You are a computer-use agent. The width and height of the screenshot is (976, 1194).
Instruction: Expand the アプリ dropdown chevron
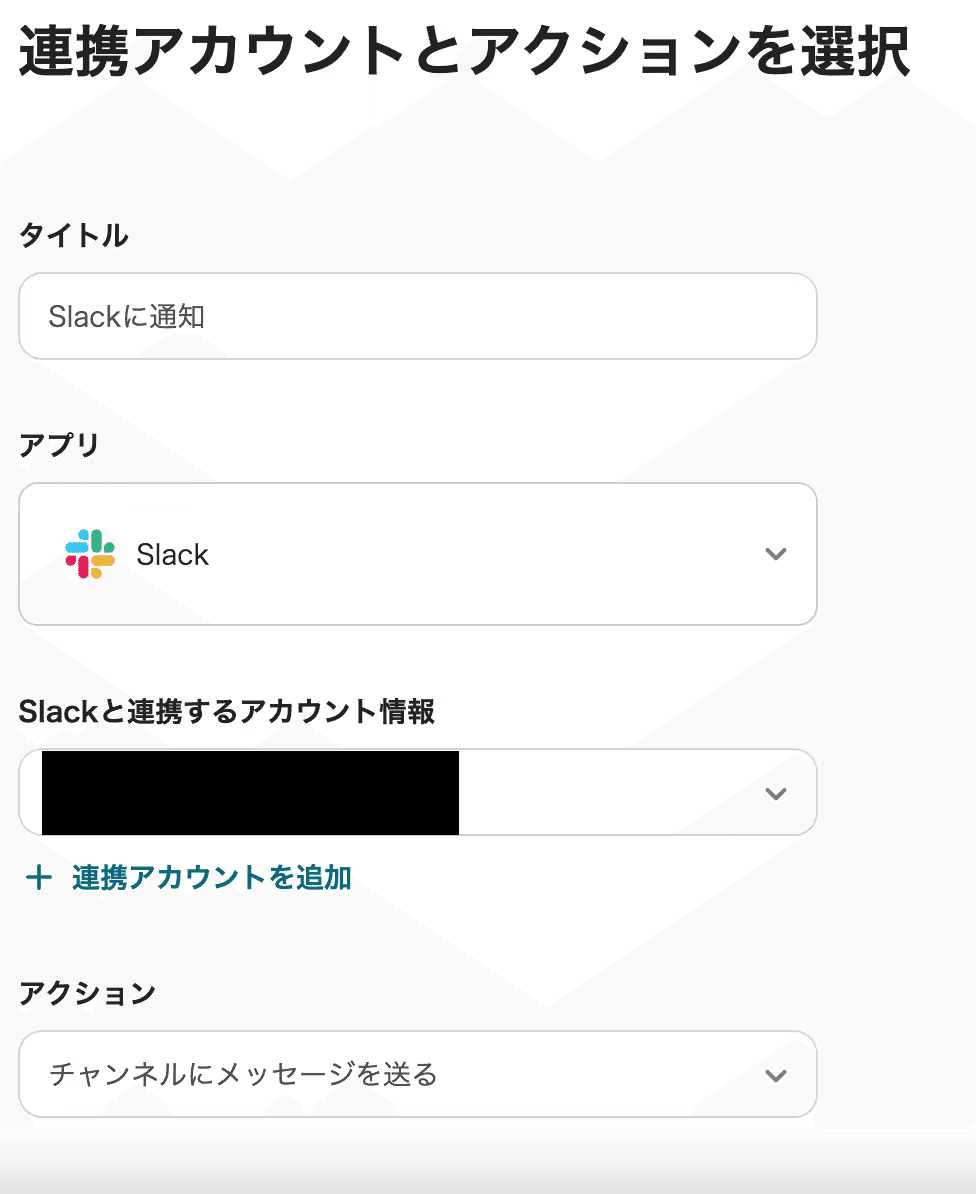[775, 554]
